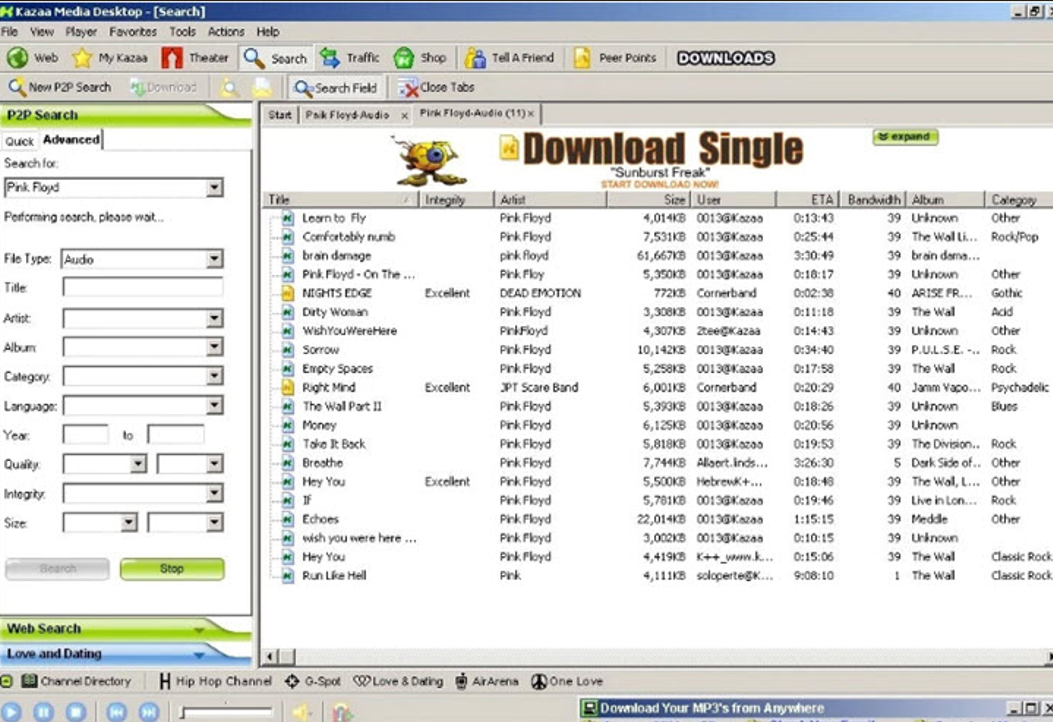
Task: Sort results by Title column
Action: [340, 199]
